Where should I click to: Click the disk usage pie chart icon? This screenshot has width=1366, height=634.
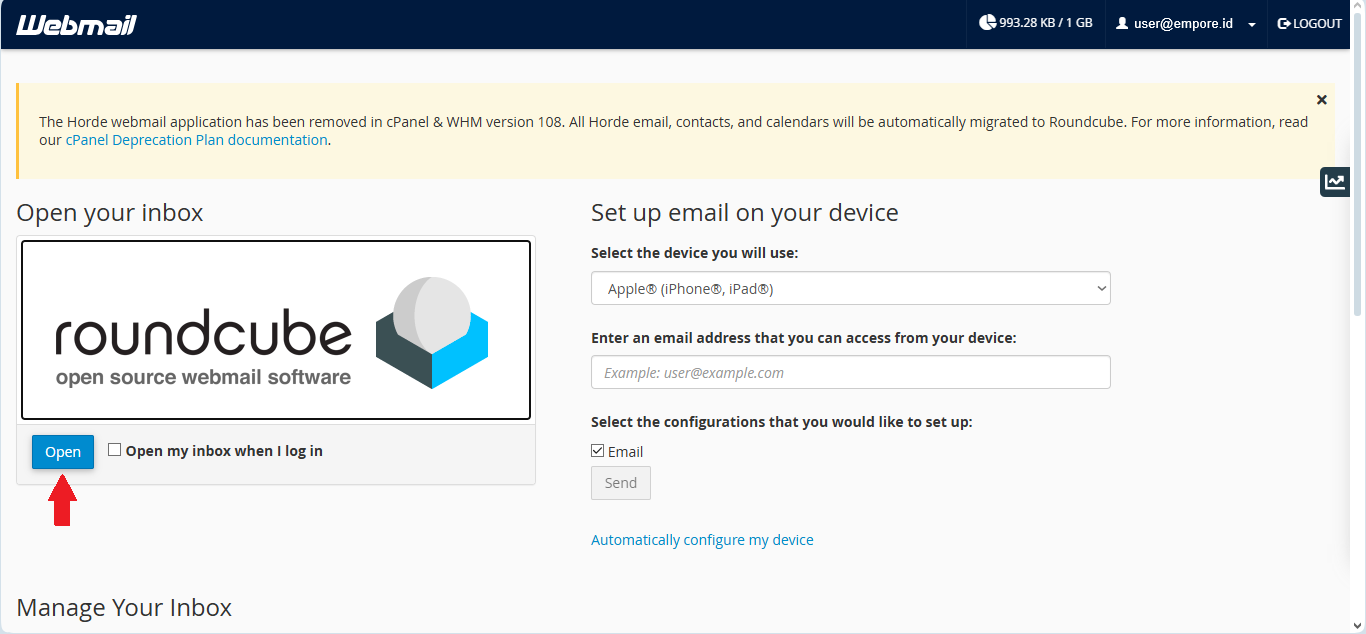[x=987, y=23]
